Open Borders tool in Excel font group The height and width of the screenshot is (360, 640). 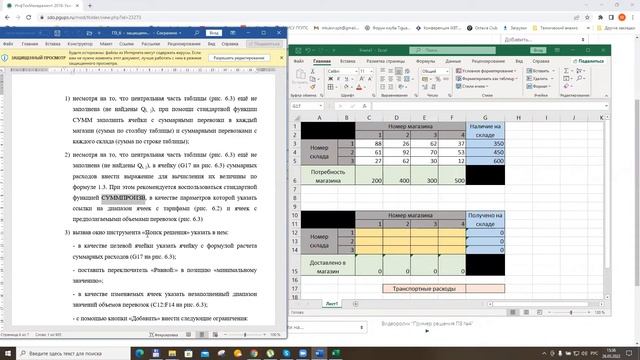(331, 87)
